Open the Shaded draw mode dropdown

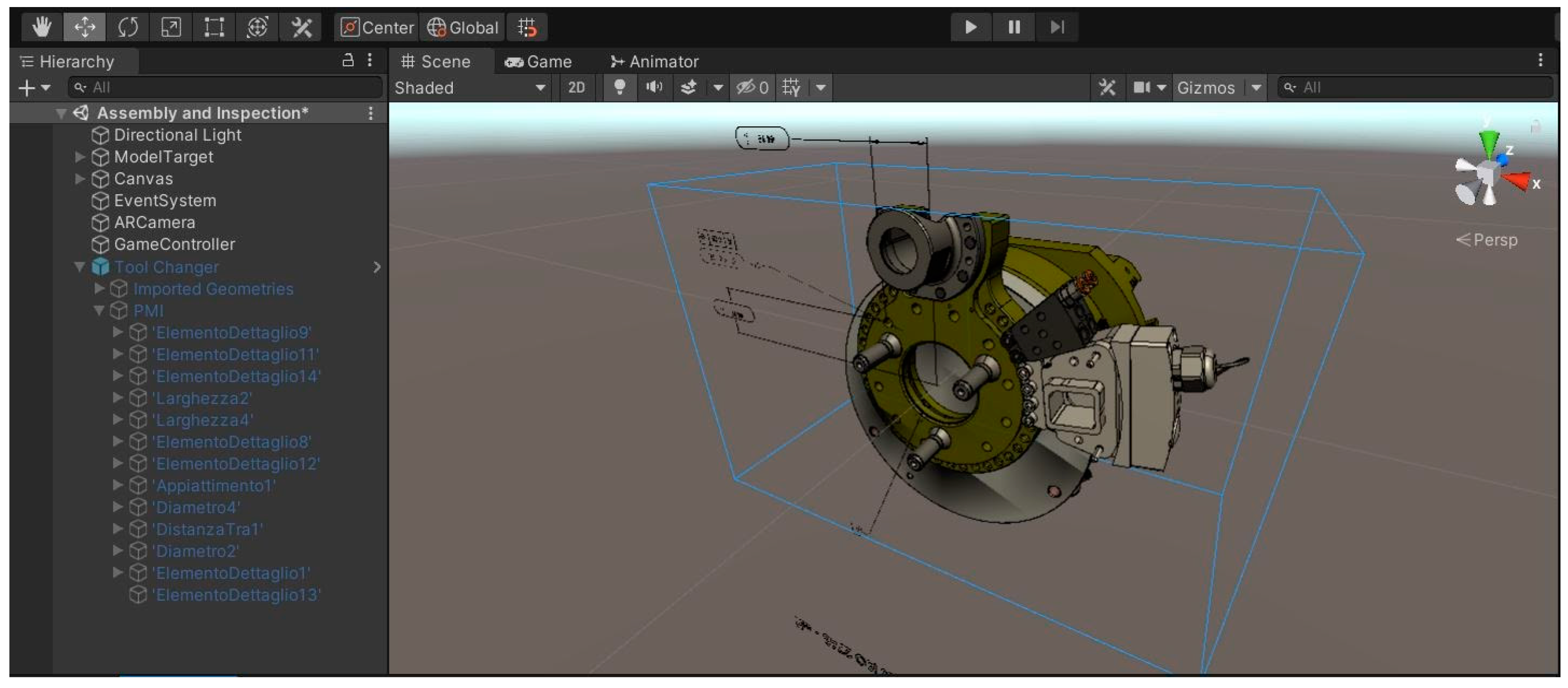point(470,87)
